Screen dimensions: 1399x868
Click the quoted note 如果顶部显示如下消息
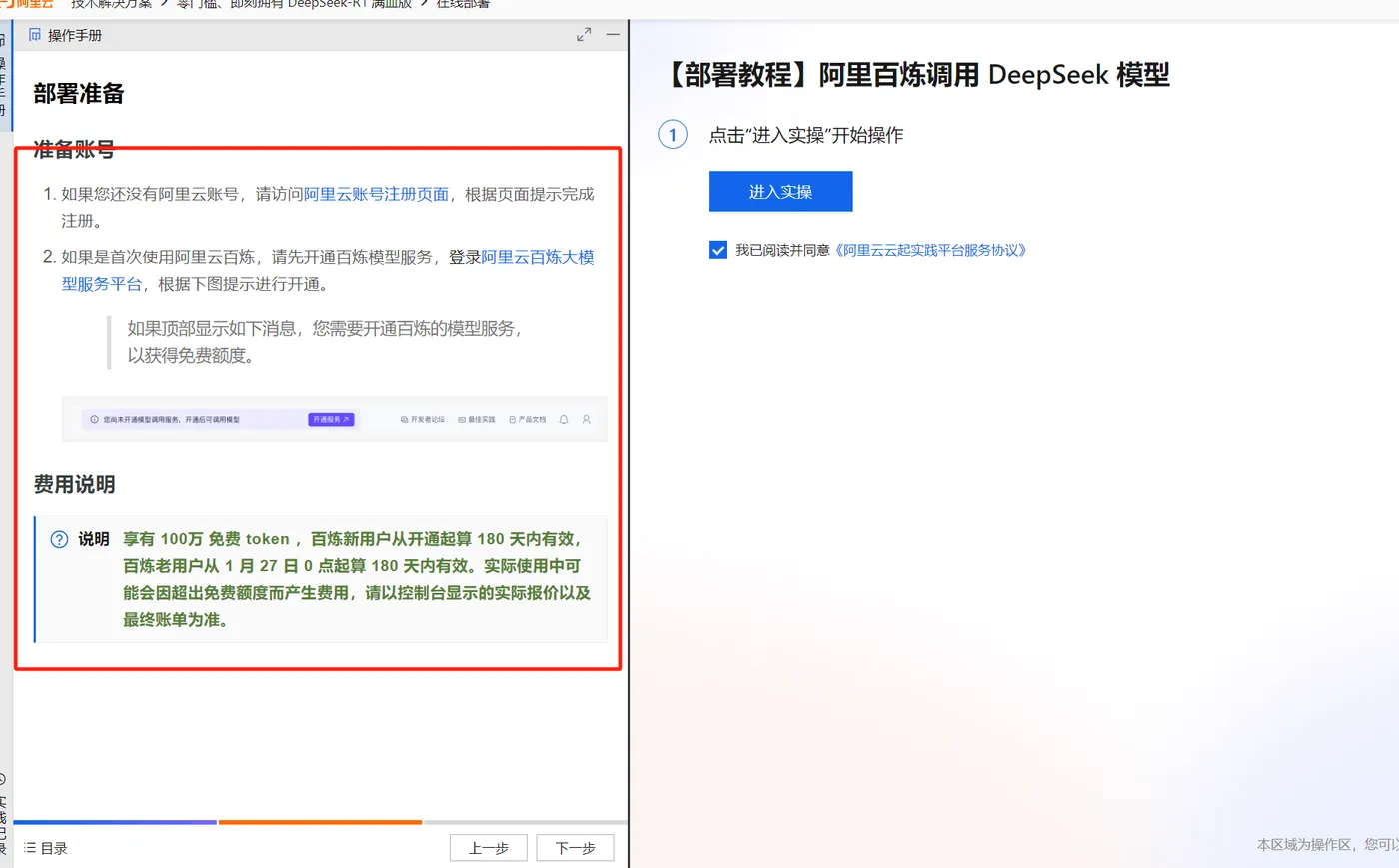pyautogui.click(x=325, y=342)
